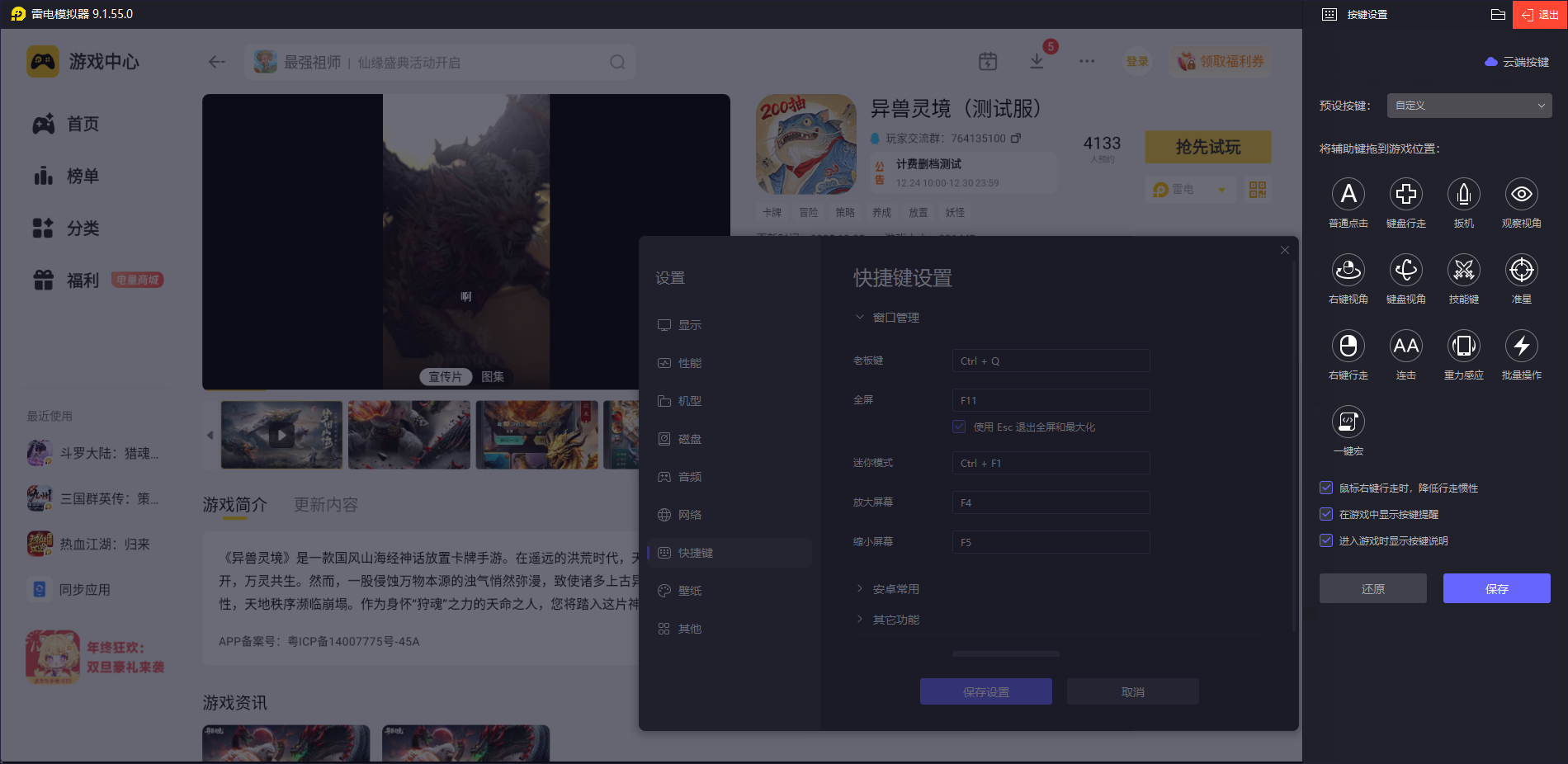This screenshot has height=764, width=1568.
Task: Edit the 迷你模式 shortcut field Ctrl + F1
Action: 1051,463
